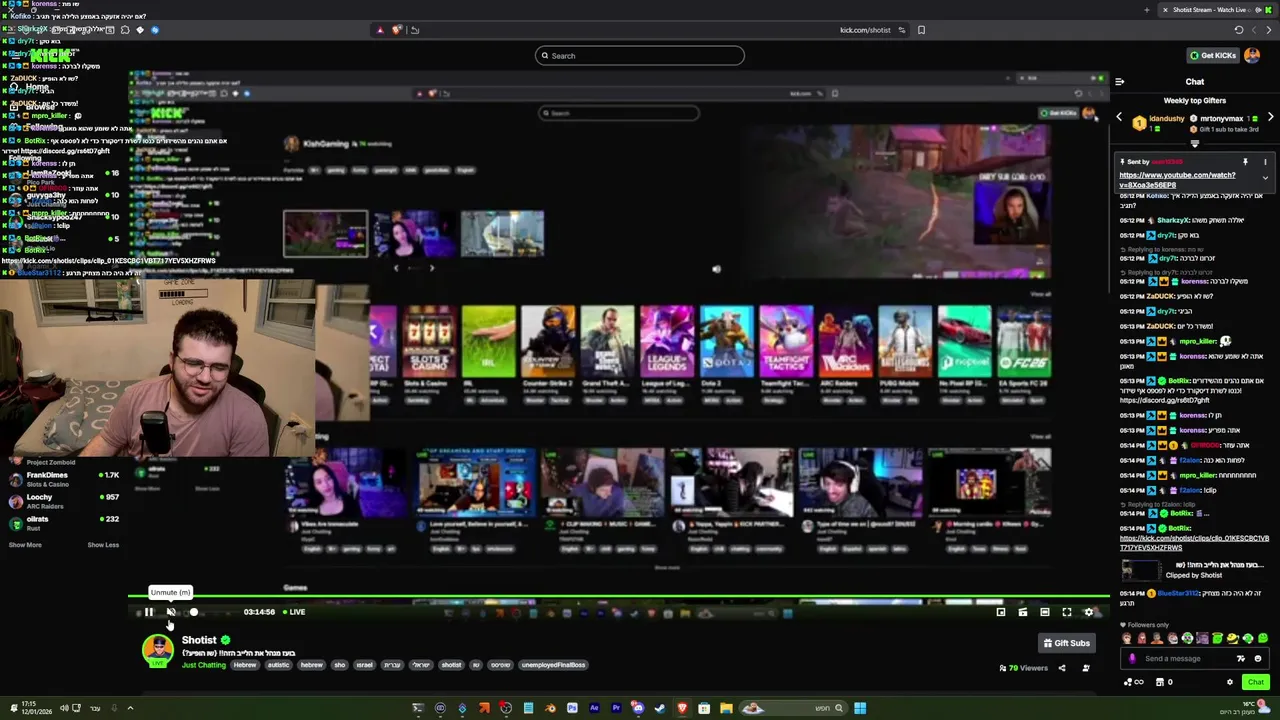Open the kick.com clip link in chat
Image resolution: width=1280 pixels, height=720 pixels.
pos(1194,543)
